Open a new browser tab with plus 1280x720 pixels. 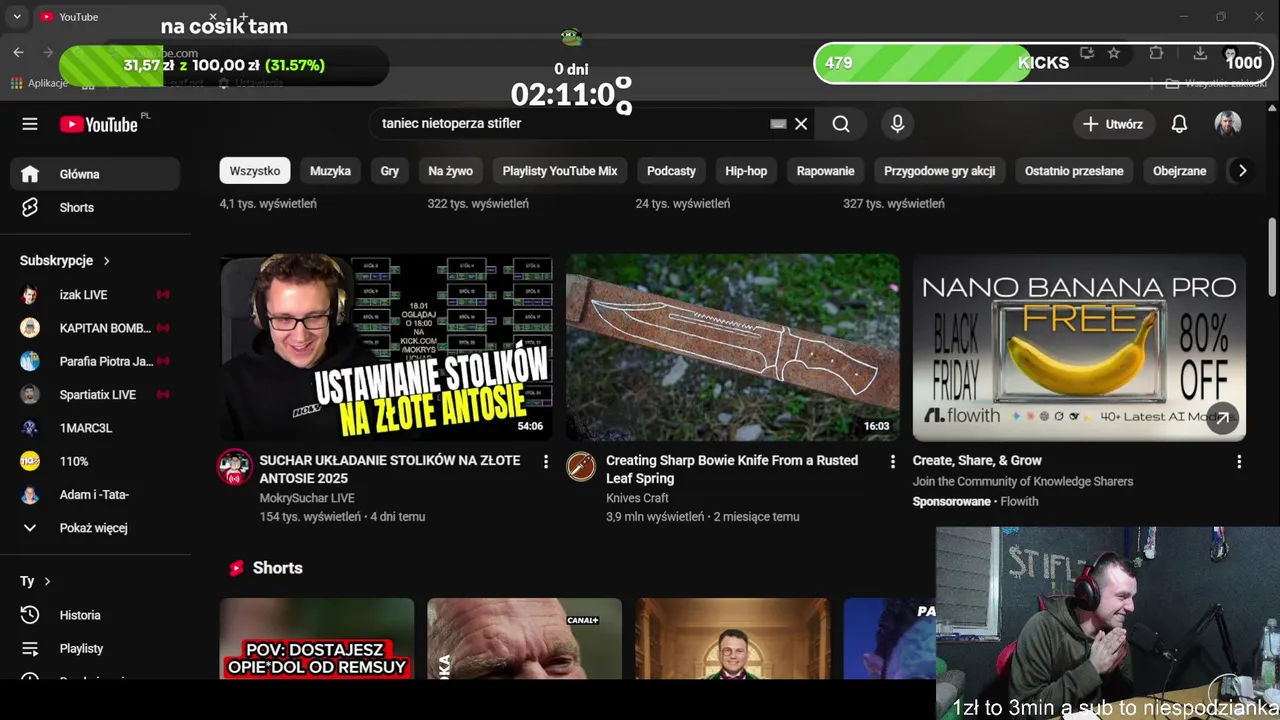tap(243, 17)
